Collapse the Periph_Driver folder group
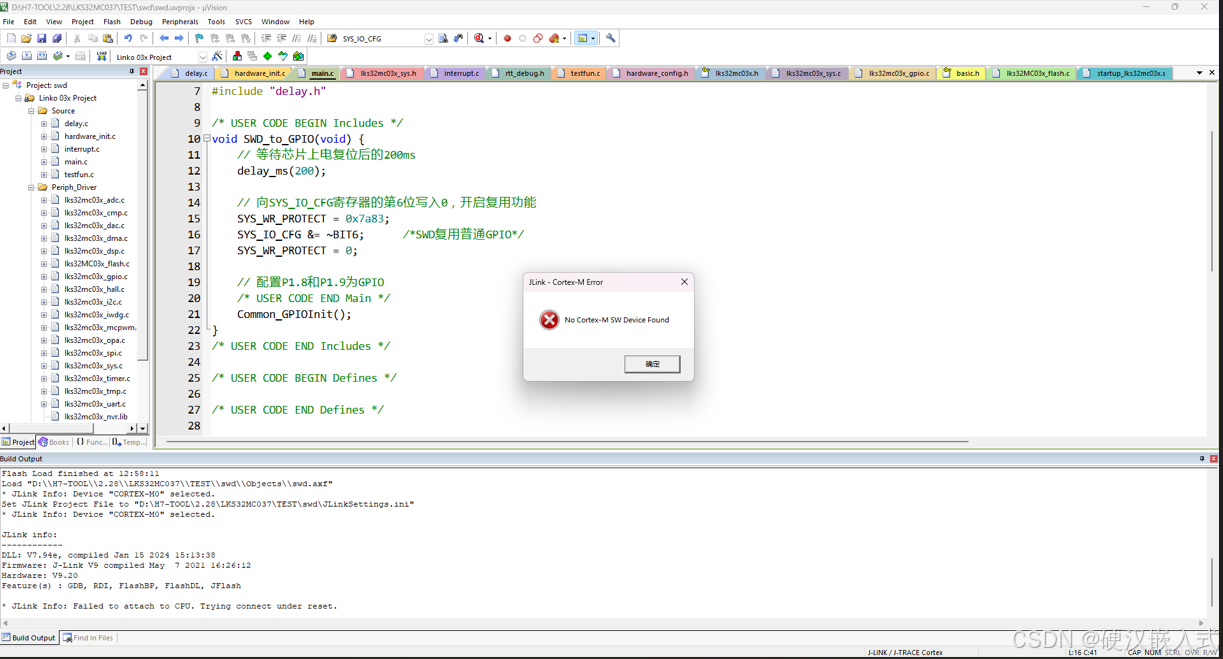1223x659 pixels. pyautogui.click(x=31, y=187)
